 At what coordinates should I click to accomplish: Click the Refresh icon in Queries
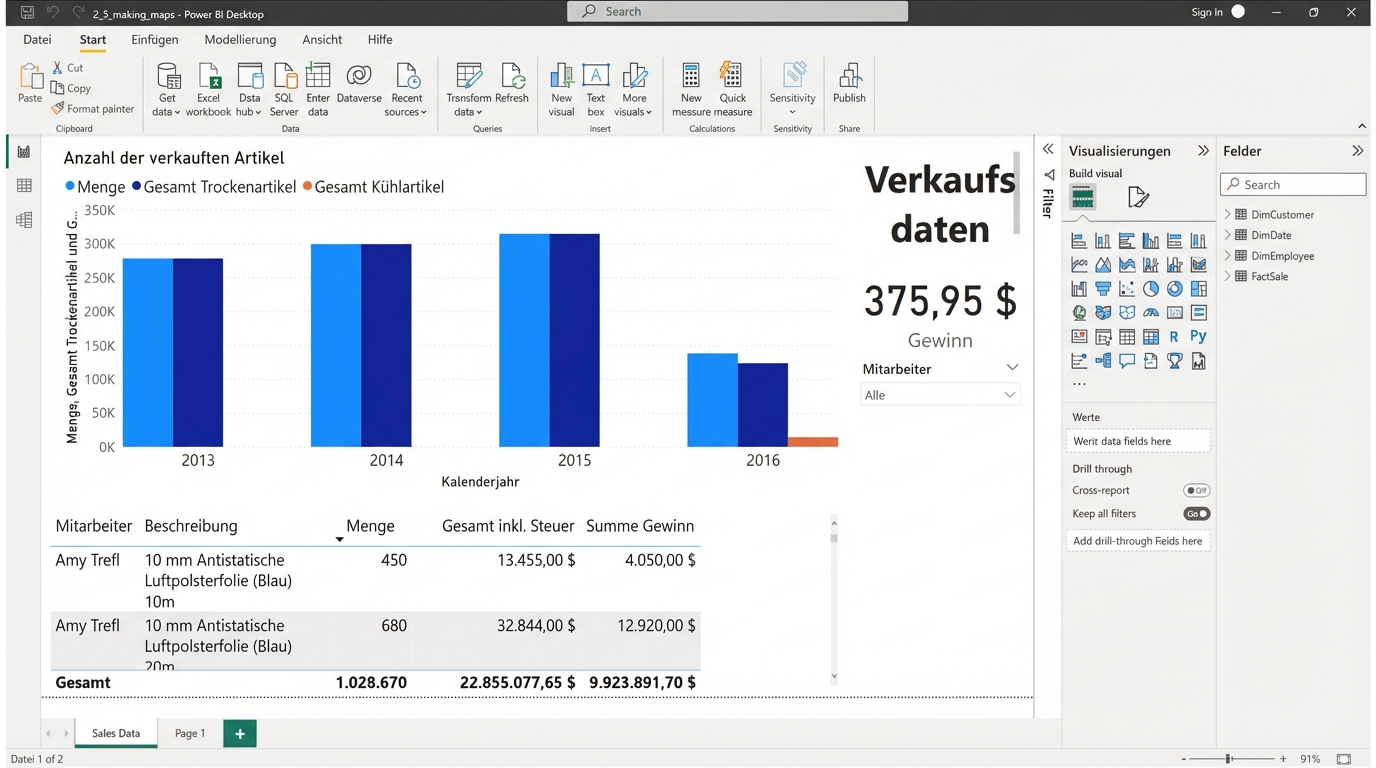click(511, 78)
